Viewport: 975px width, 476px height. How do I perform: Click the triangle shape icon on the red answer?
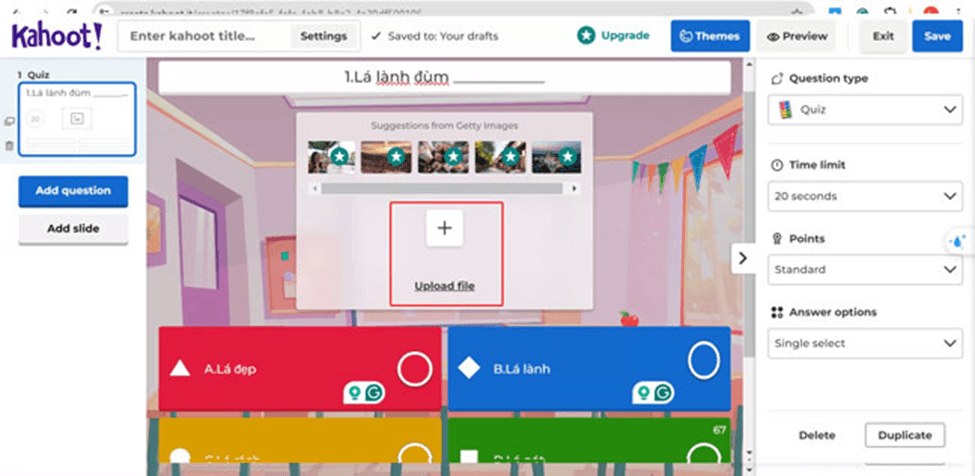point(180,368)
